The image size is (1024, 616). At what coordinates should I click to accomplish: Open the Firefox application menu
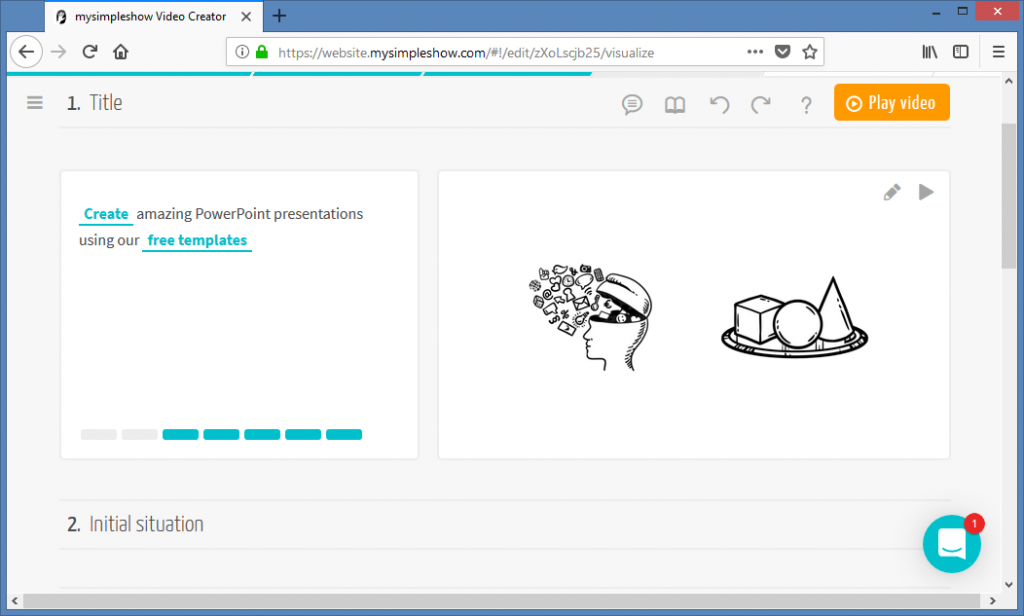pyautogui.click(x=998, y=51)
